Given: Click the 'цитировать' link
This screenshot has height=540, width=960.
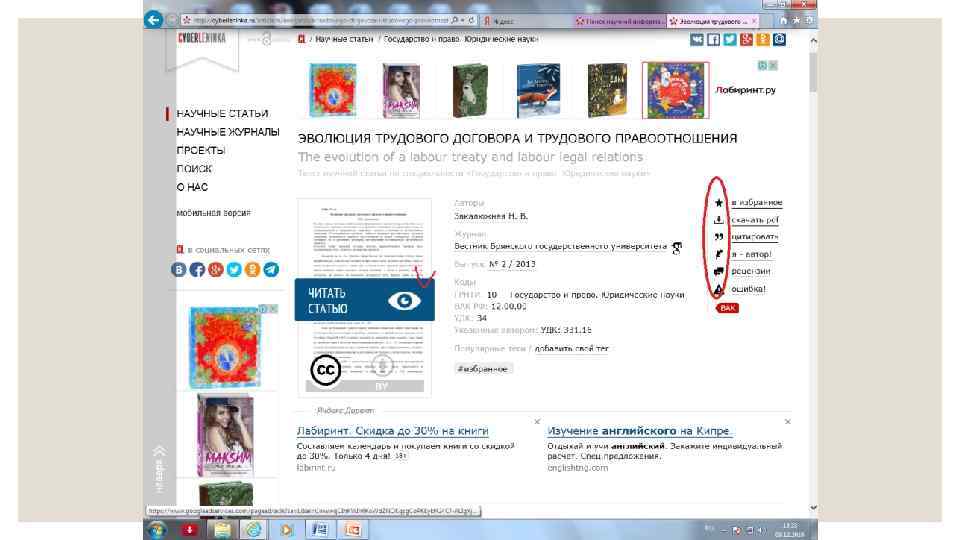Looking at the screenshot, I should [755, 237].
